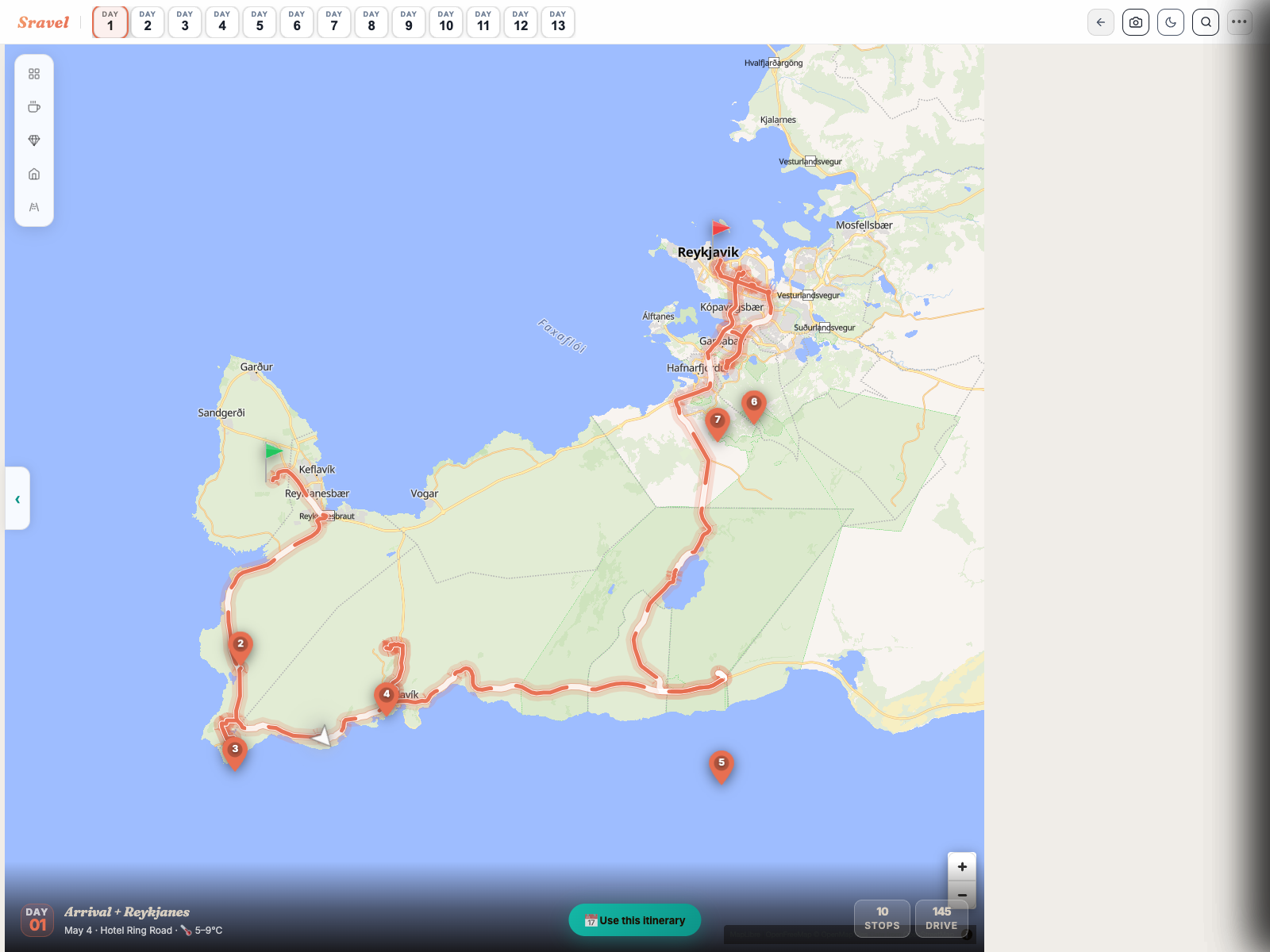Click the 145 Drive stat badge

(x=941, y=918)
